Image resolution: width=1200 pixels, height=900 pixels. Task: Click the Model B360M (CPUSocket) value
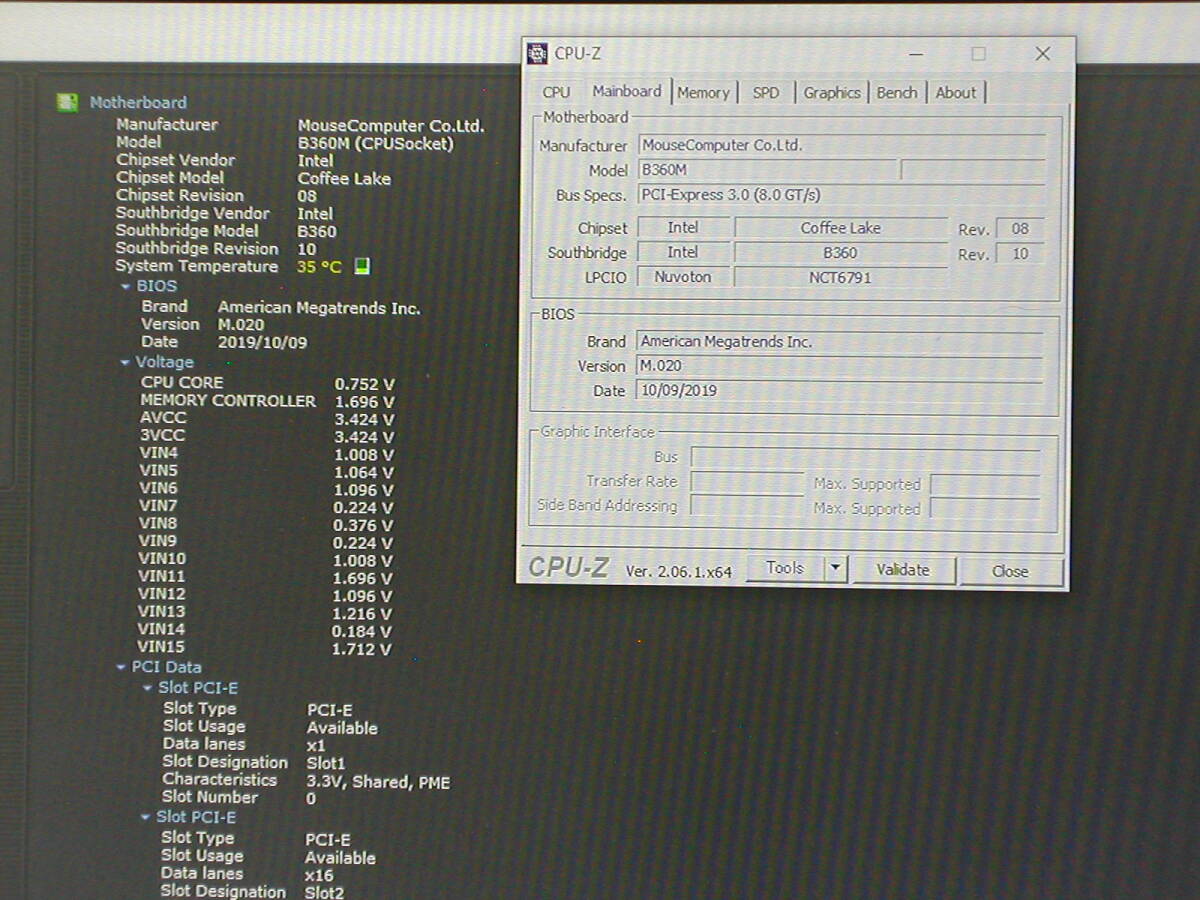tap(375, 143)
